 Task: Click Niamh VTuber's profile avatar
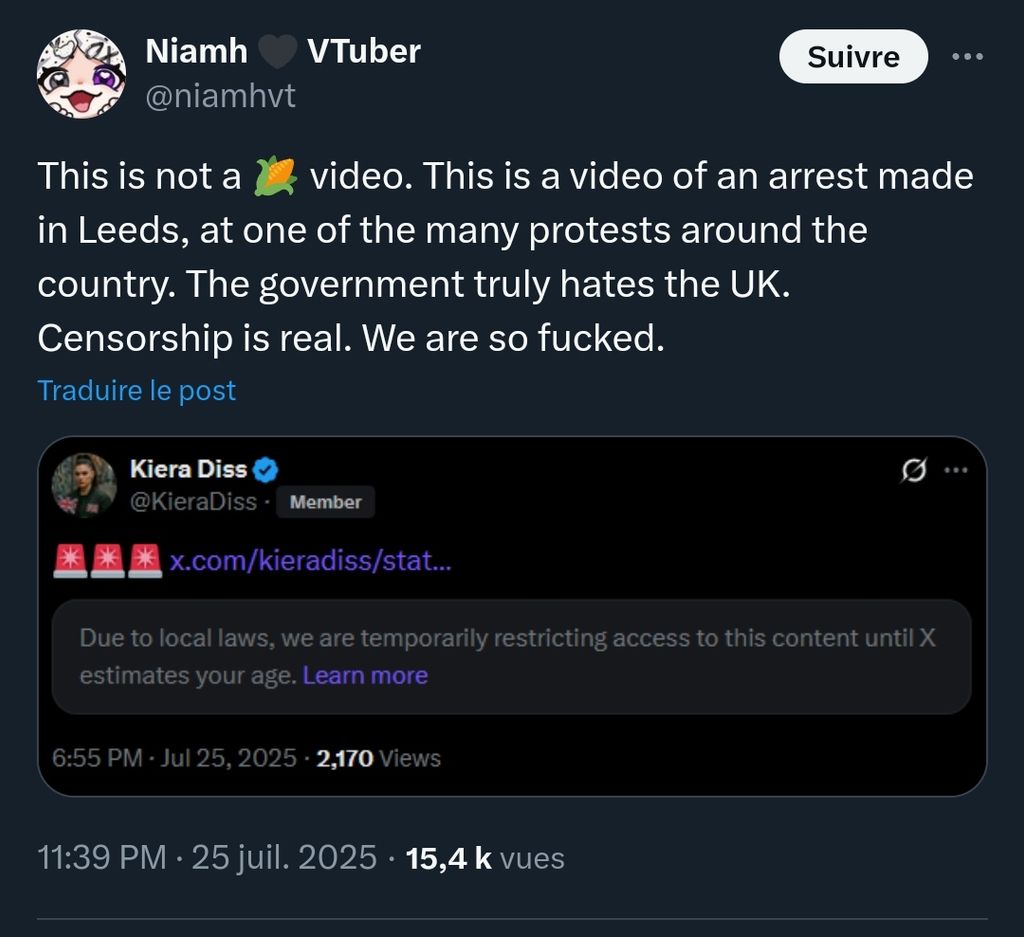tap(81, 74)
